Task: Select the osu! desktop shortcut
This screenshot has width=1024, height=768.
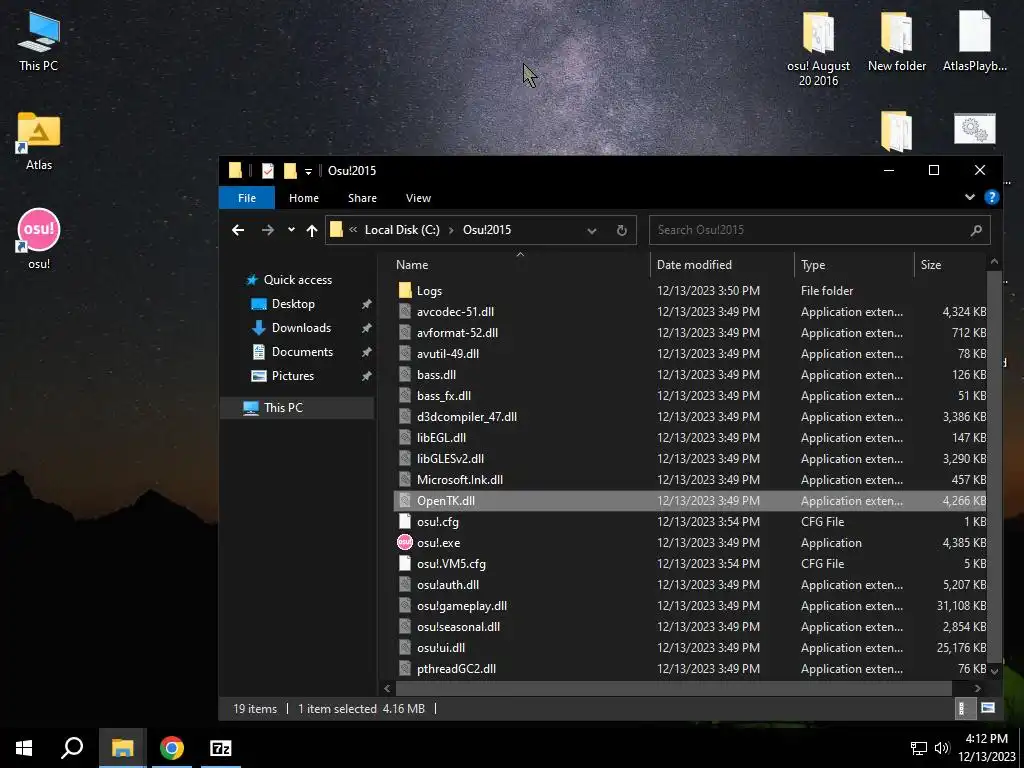Action: 39,239
